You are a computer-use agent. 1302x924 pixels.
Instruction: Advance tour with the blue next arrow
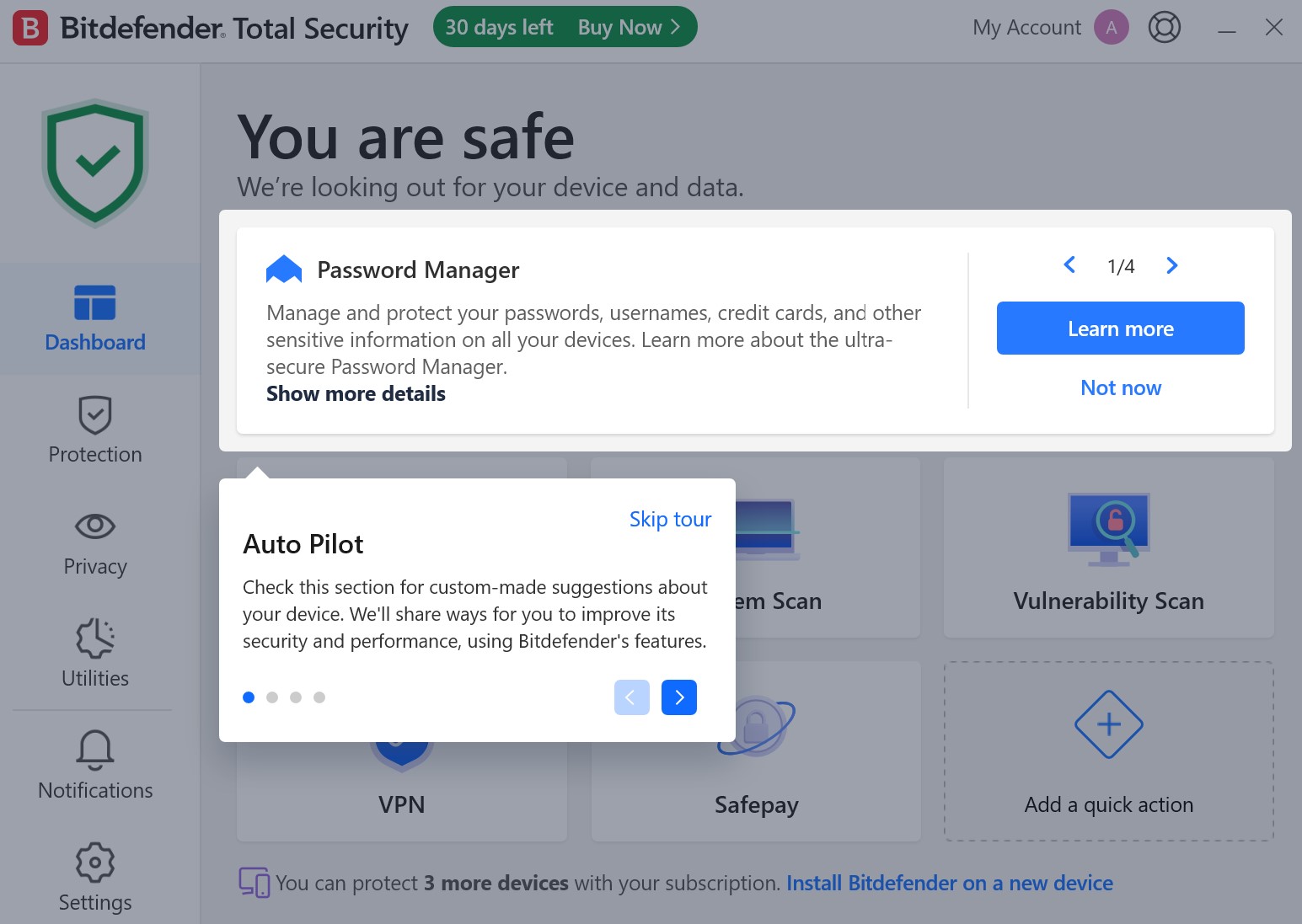[678, 697]
